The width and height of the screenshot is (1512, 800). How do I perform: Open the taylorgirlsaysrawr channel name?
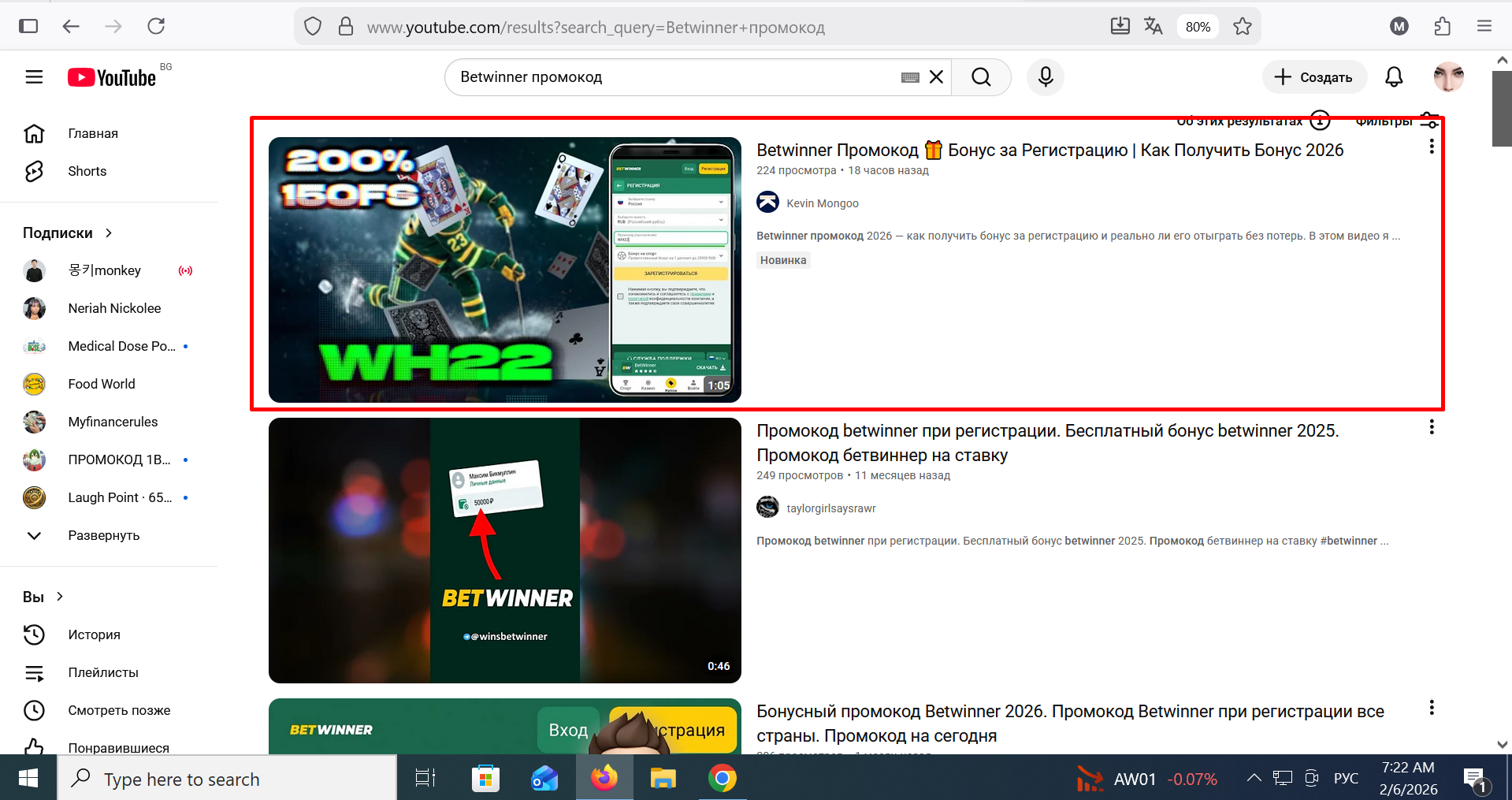pyautogui.click(x=831, y=508)
